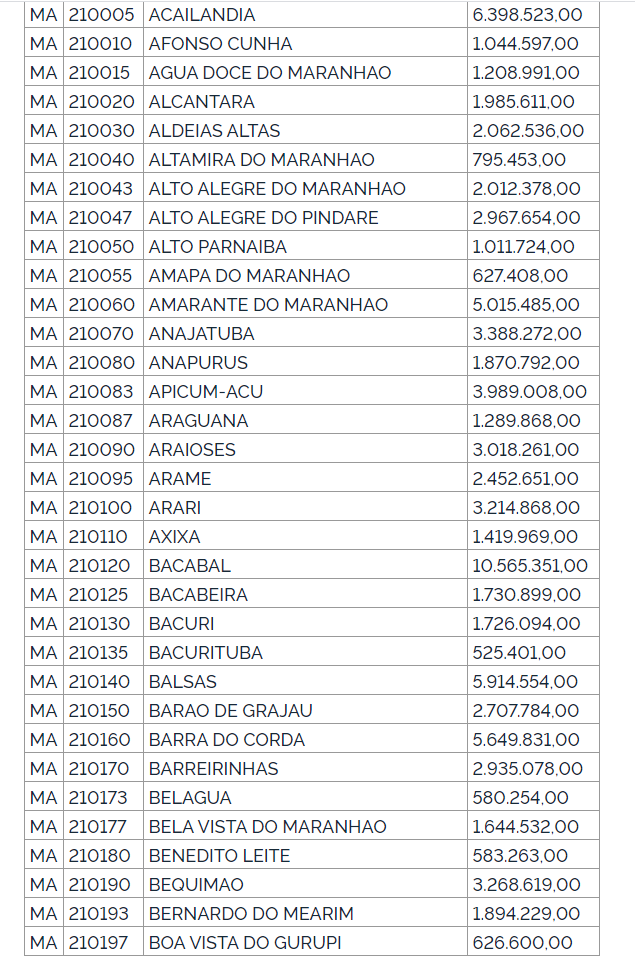Select the ALCANTARA name cell
This screenshot has height=956, width=635.
[202, 102]
